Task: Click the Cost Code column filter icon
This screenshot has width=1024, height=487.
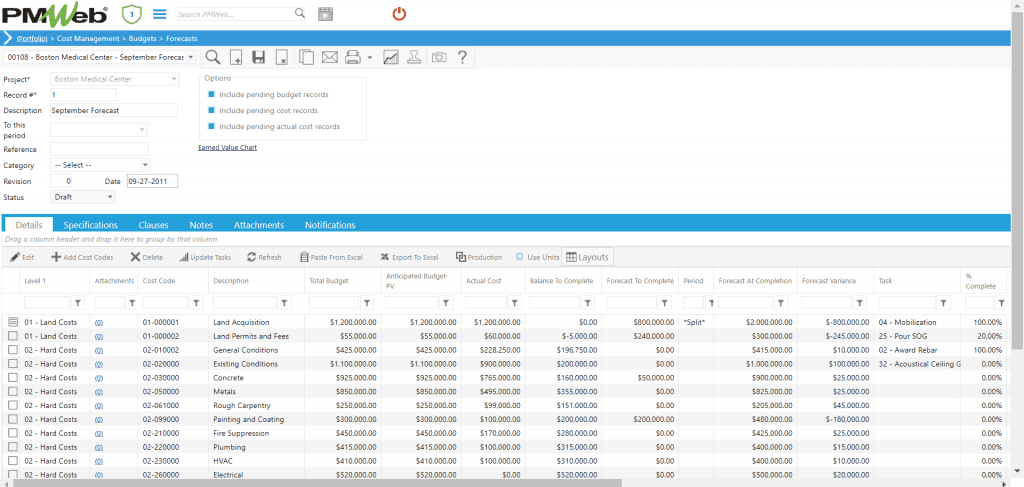Action: coord(197,303)
